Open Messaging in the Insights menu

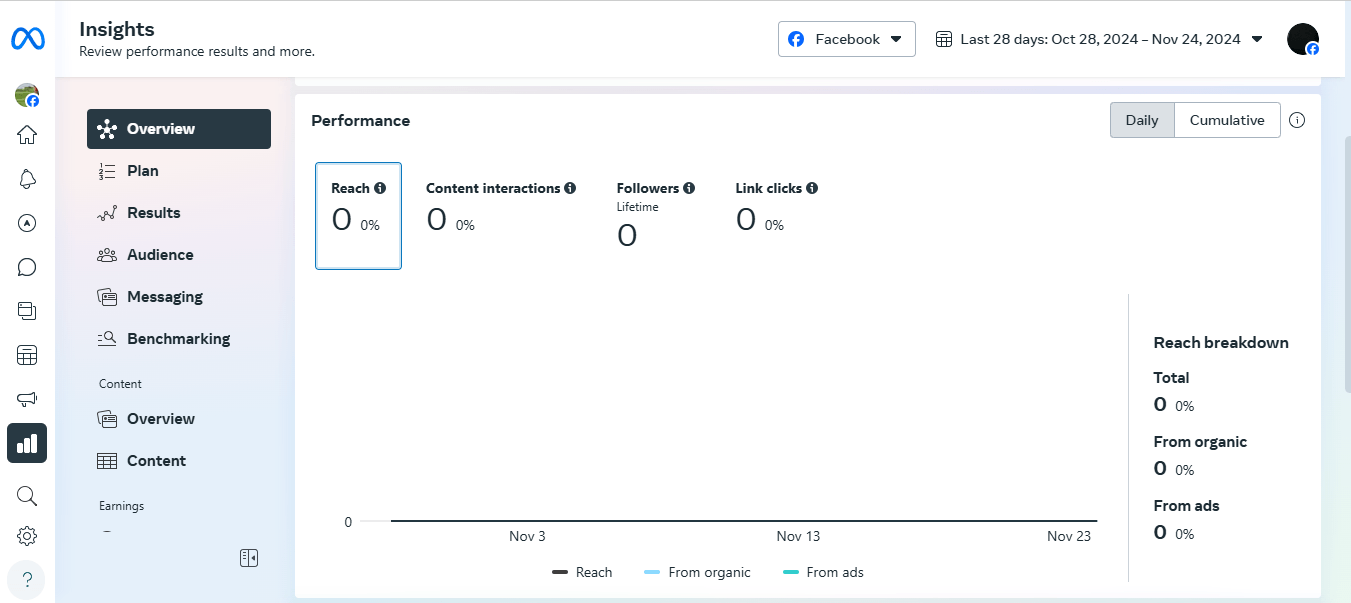179,297
